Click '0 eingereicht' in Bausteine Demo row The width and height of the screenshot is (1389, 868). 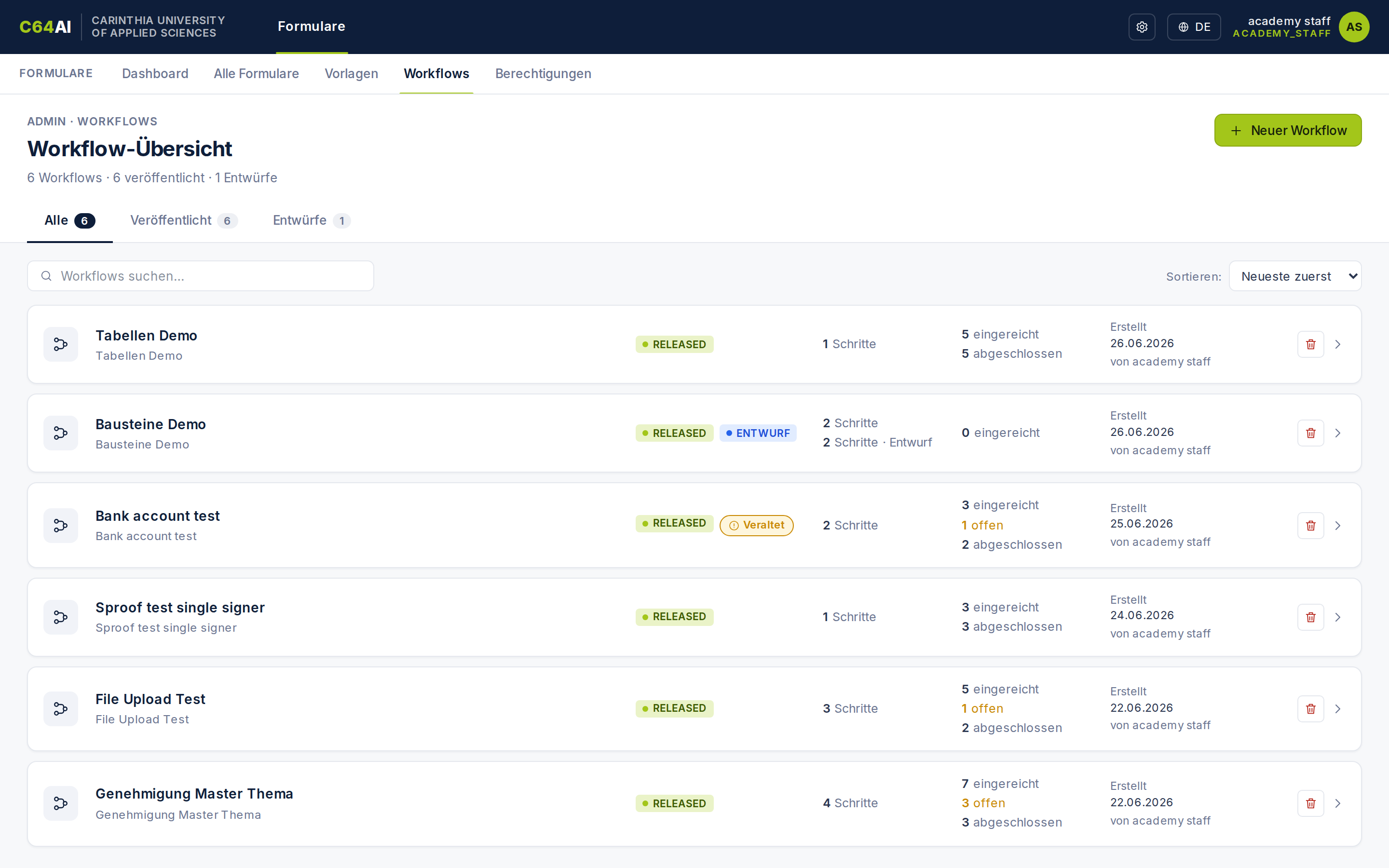point(1000,433)
